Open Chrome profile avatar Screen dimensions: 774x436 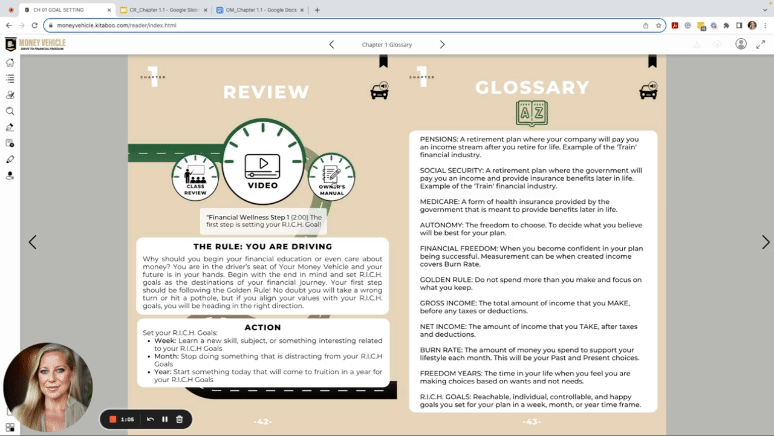pyautogui.click(x=752, y=25)
